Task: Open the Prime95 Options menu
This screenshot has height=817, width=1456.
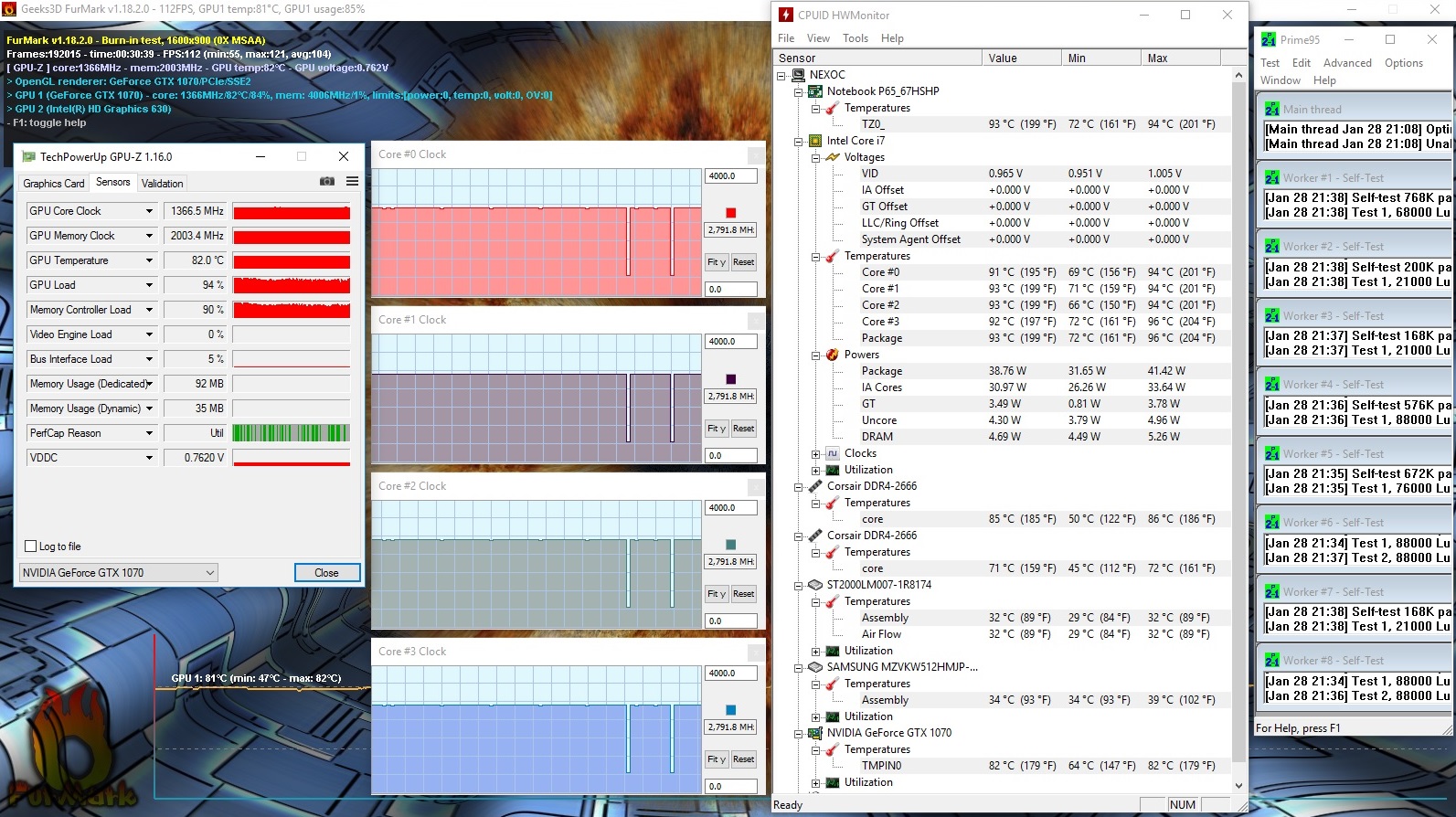Action: [1404, 63]
